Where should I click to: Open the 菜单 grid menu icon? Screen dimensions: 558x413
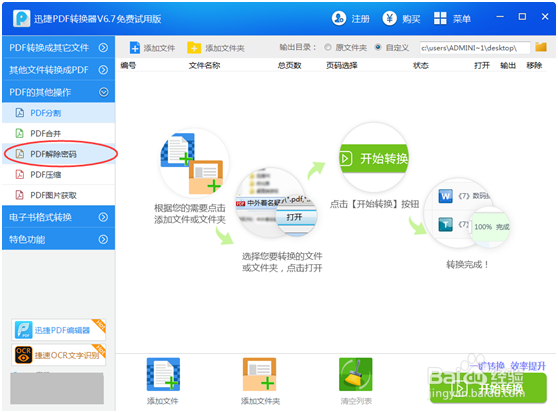pos(440,18)
